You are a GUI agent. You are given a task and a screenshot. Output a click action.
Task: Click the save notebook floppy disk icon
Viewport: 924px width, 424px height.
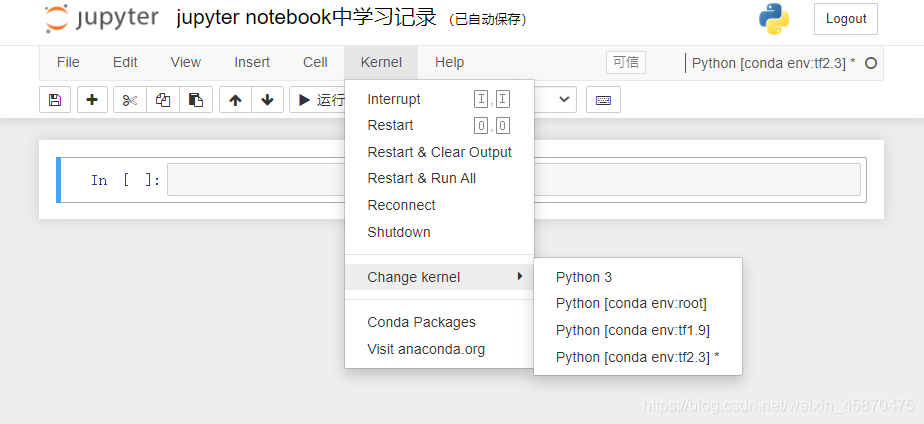[x=55, y=100]
